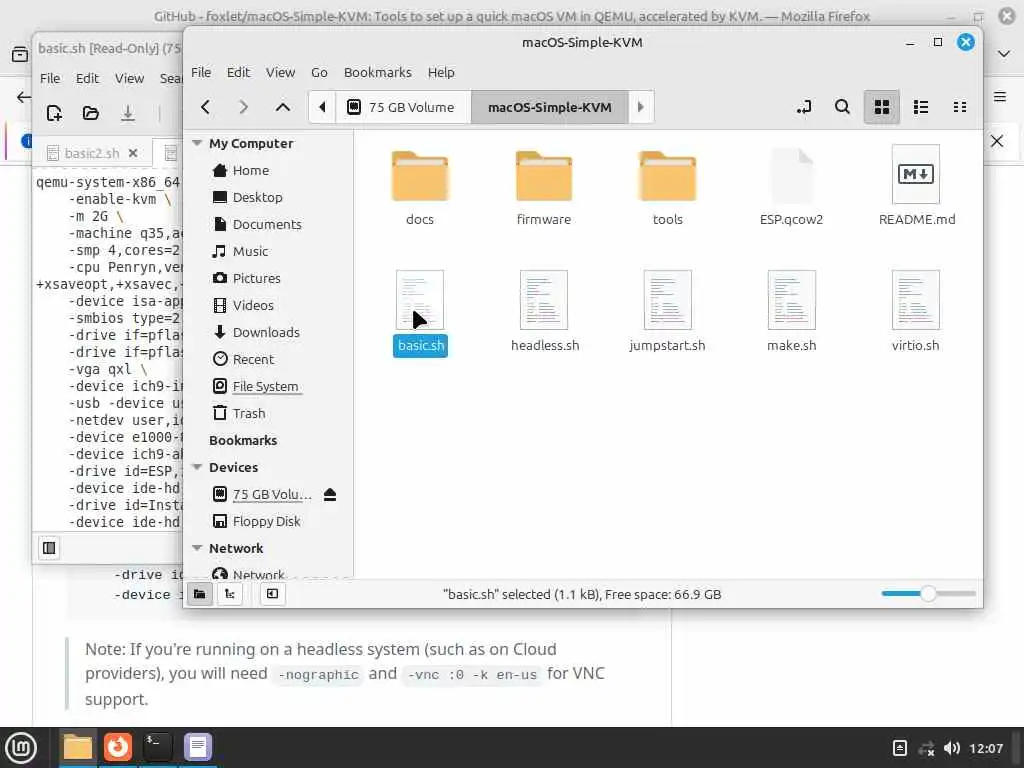
Task: Open the Go menu
Action: 319,72
